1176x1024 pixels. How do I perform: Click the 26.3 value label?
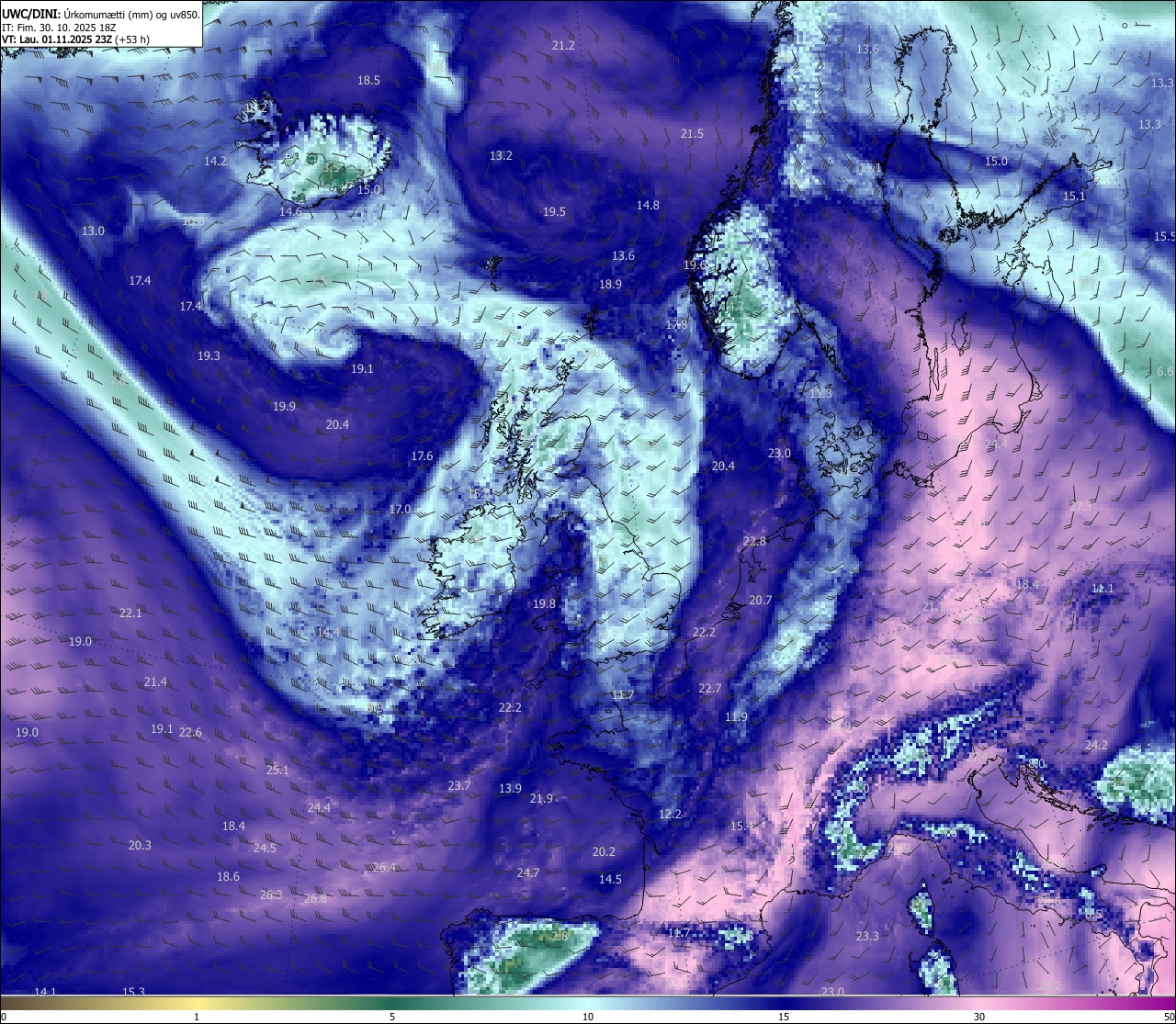[x=271, y=895]
